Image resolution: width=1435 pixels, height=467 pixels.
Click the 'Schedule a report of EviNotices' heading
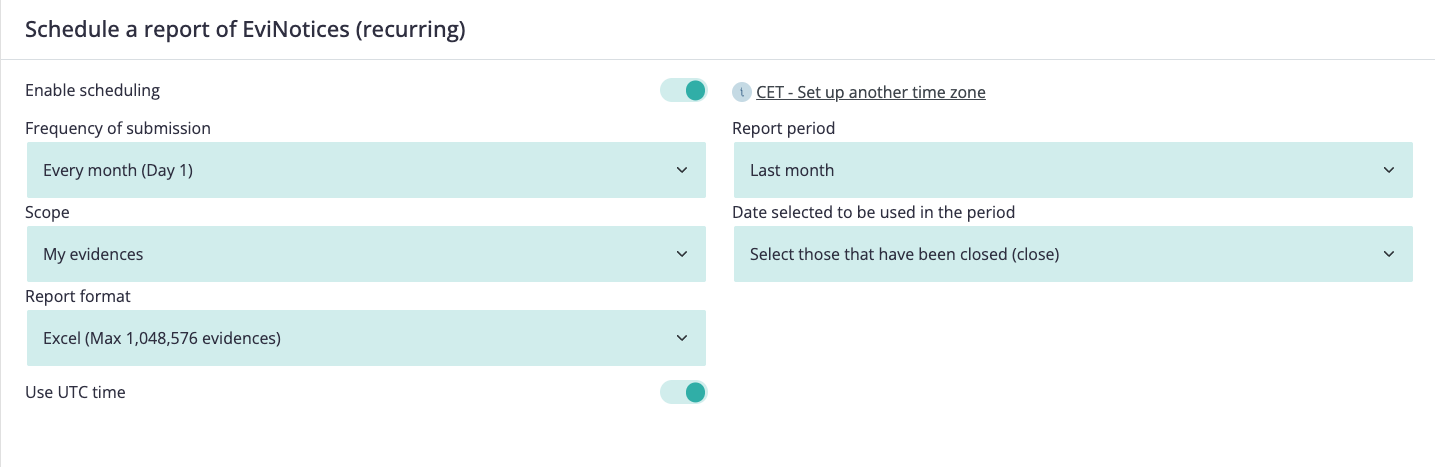tap(245, 30)
